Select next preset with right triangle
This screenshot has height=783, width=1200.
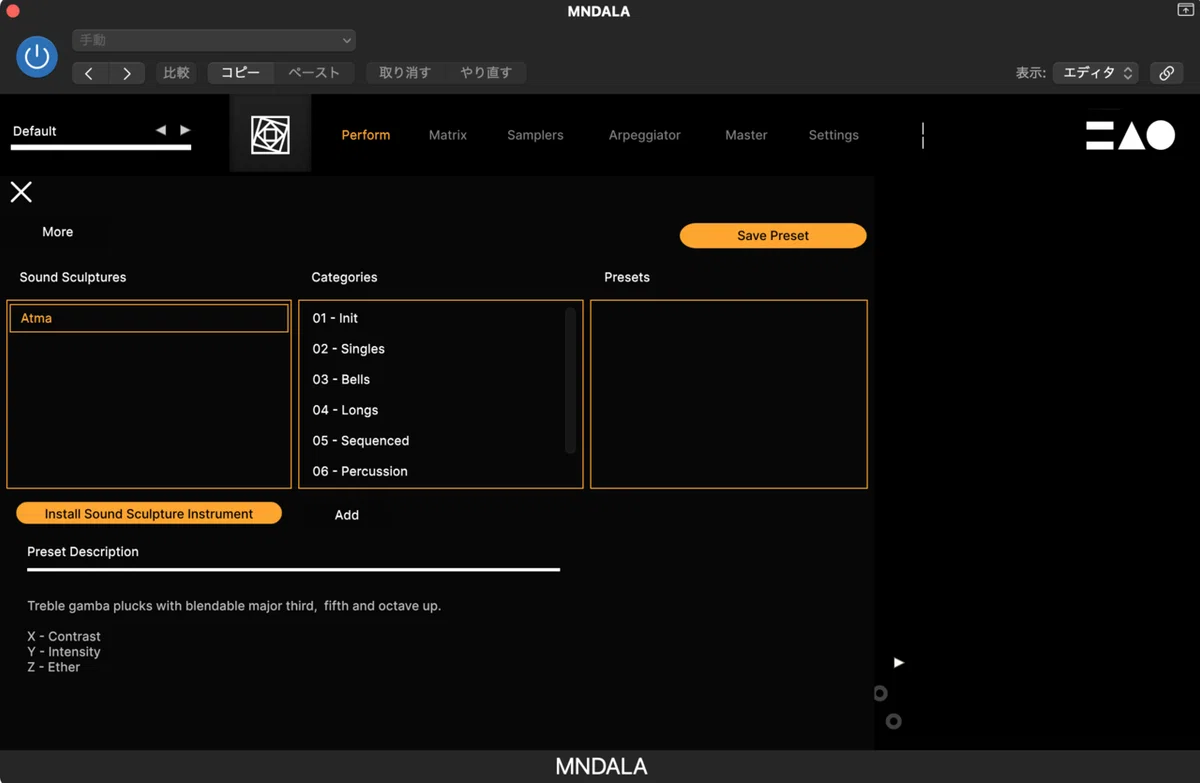tap(185, 130)
